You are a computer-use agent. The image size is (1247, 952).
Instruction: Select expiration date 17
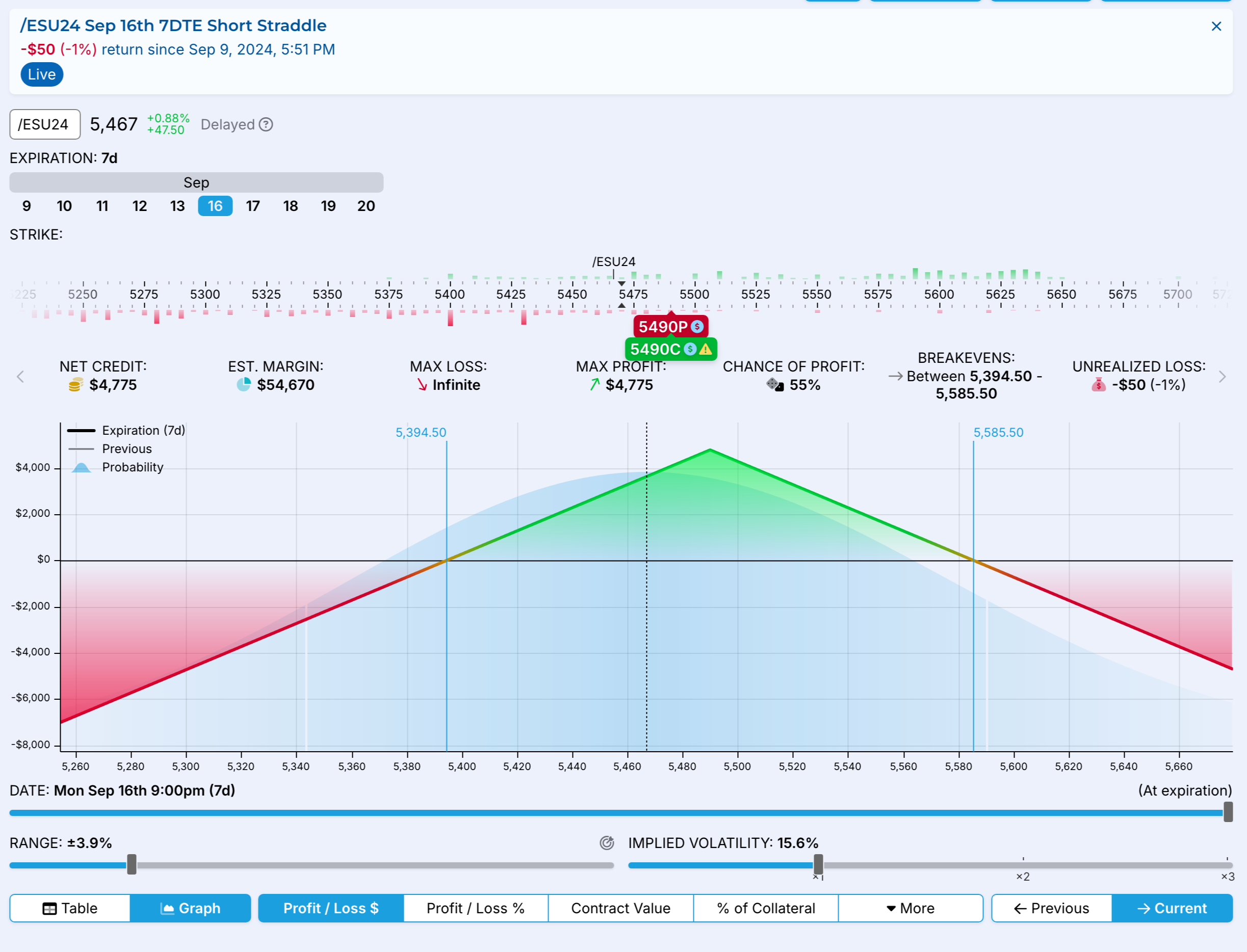pyautogui.click(x=253, y=206)
